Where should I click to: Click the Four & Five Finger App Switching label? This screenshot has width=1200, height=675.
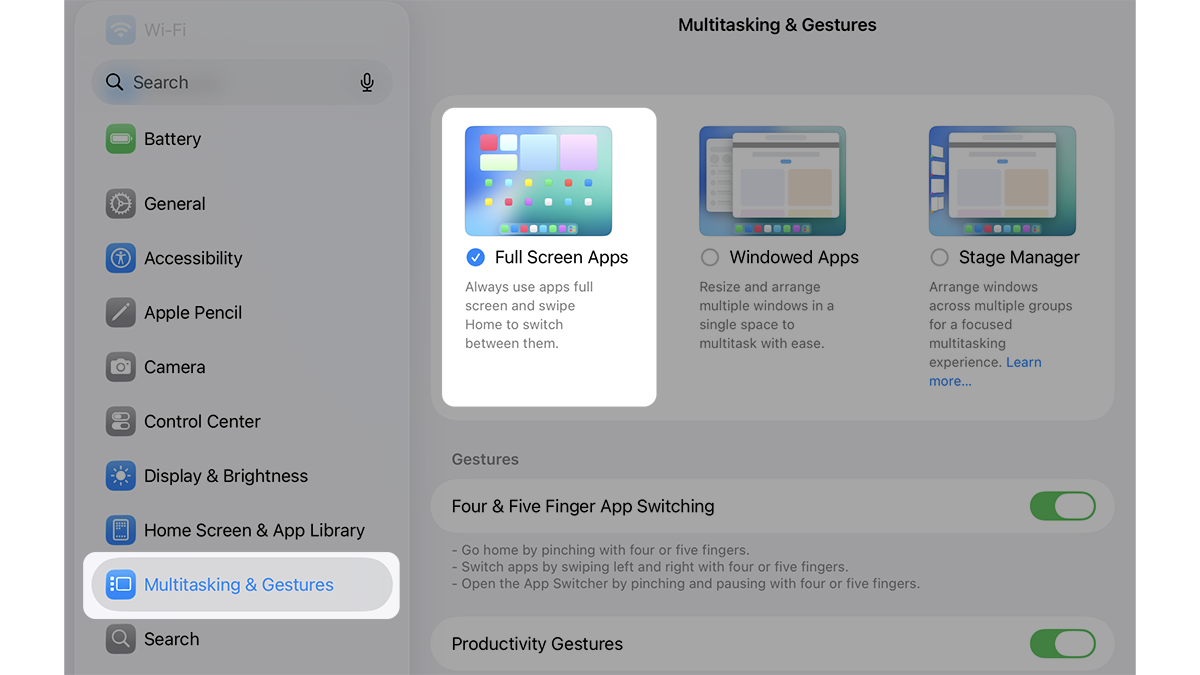(583, 506)
